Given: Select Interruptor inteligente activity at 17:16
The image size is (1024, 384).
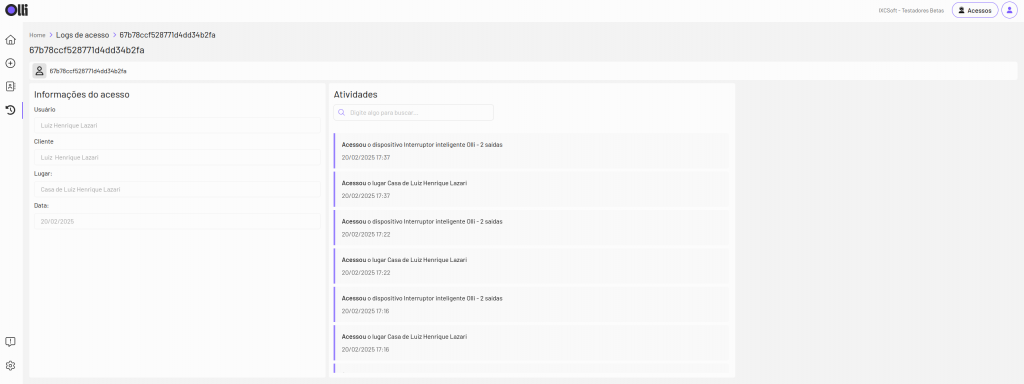Looking at the screenshot, I should [532, 304].
